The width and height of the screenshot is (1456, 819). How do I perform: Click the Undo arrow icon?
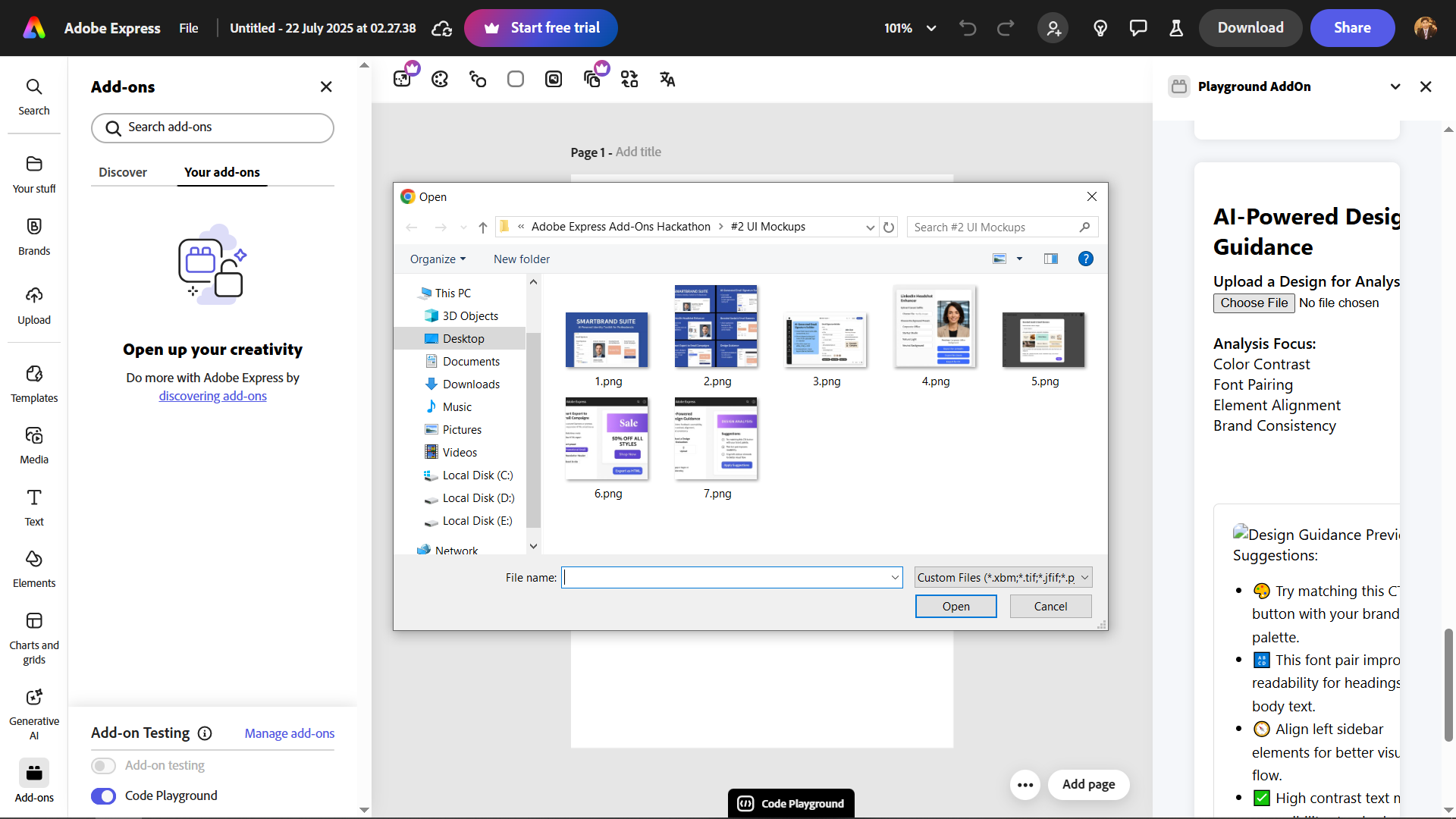(x=968, y=28)
